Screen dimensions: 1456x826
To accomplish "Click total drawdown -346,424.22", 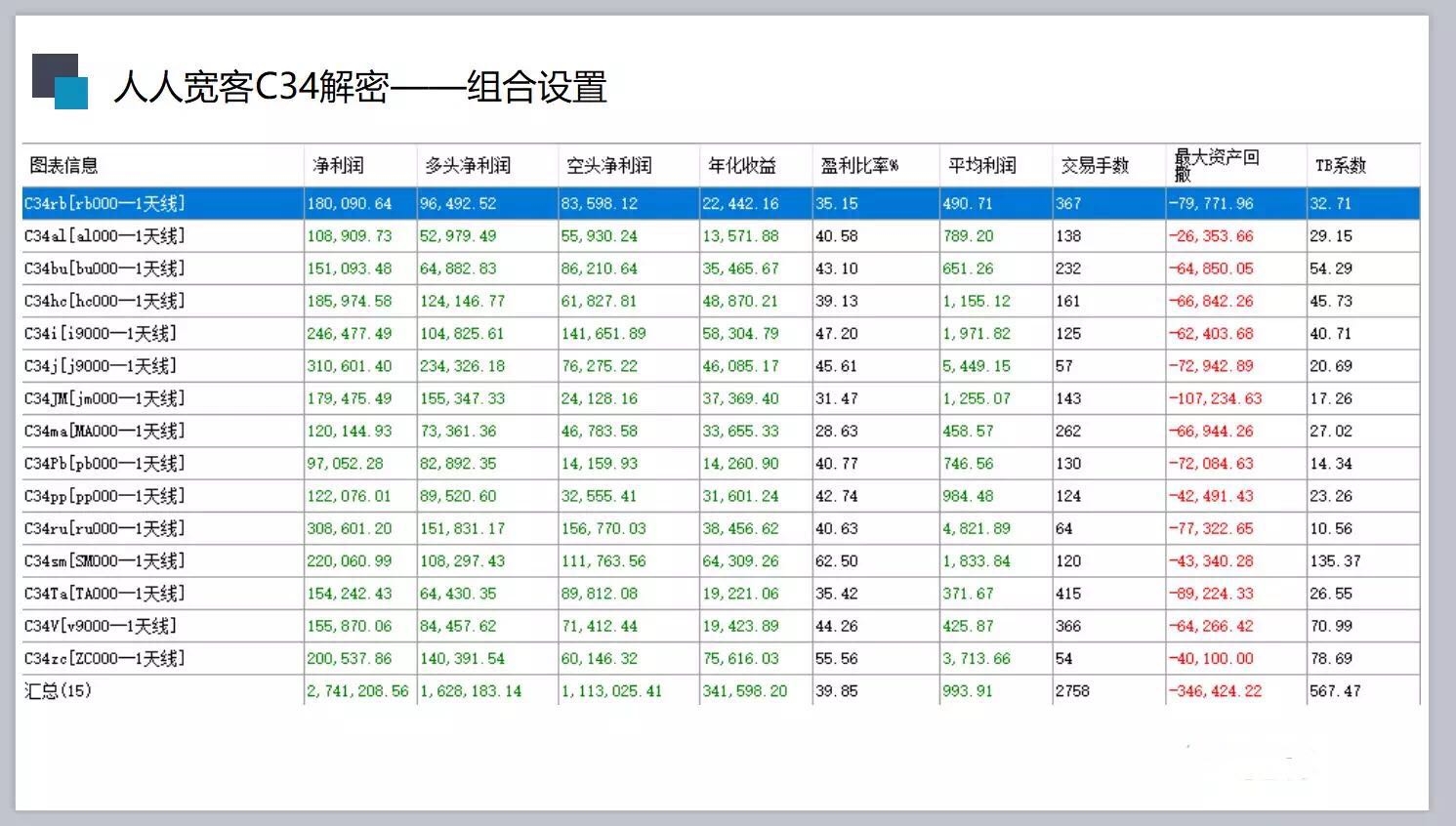I will 1216,691.
